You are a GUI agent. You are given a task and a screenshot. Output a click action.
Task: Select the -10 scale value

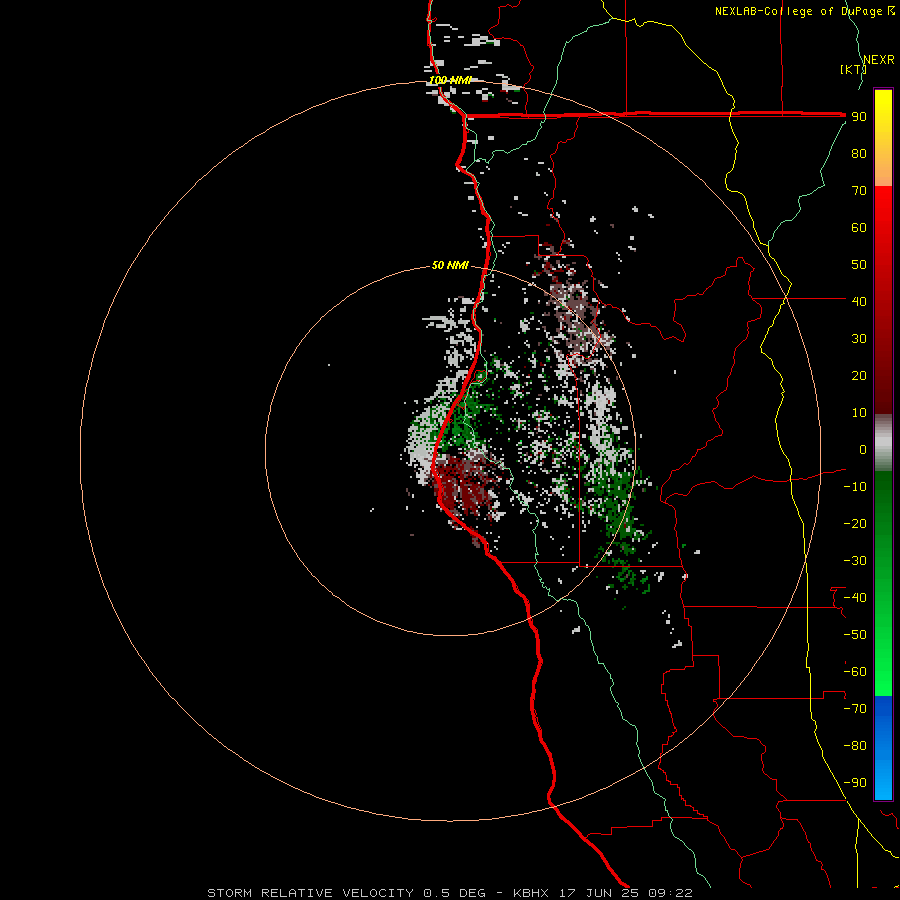(855, 487)
